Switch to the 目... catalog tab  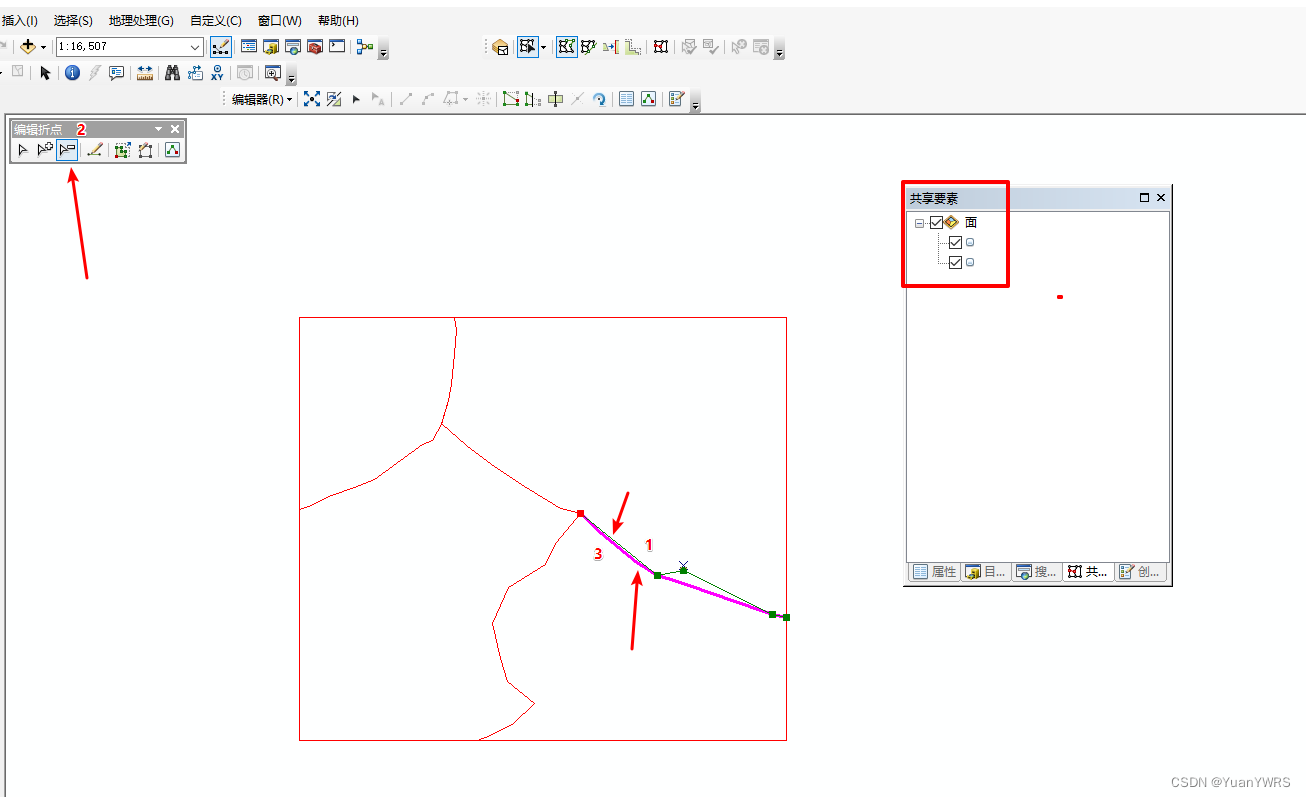[x=986, y=572]
